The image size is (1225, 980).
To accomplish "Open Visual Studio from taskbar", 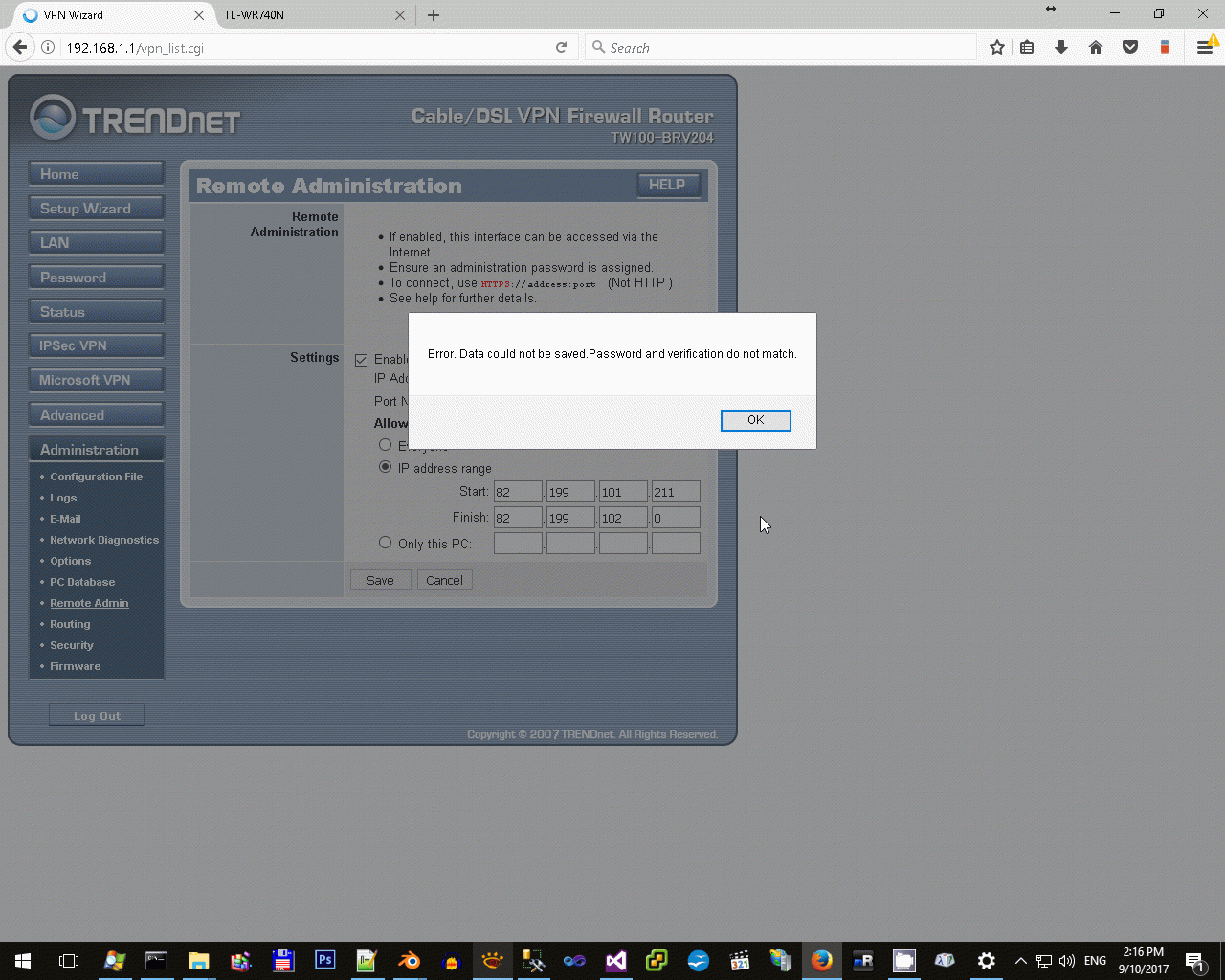I will coord(615,961).
